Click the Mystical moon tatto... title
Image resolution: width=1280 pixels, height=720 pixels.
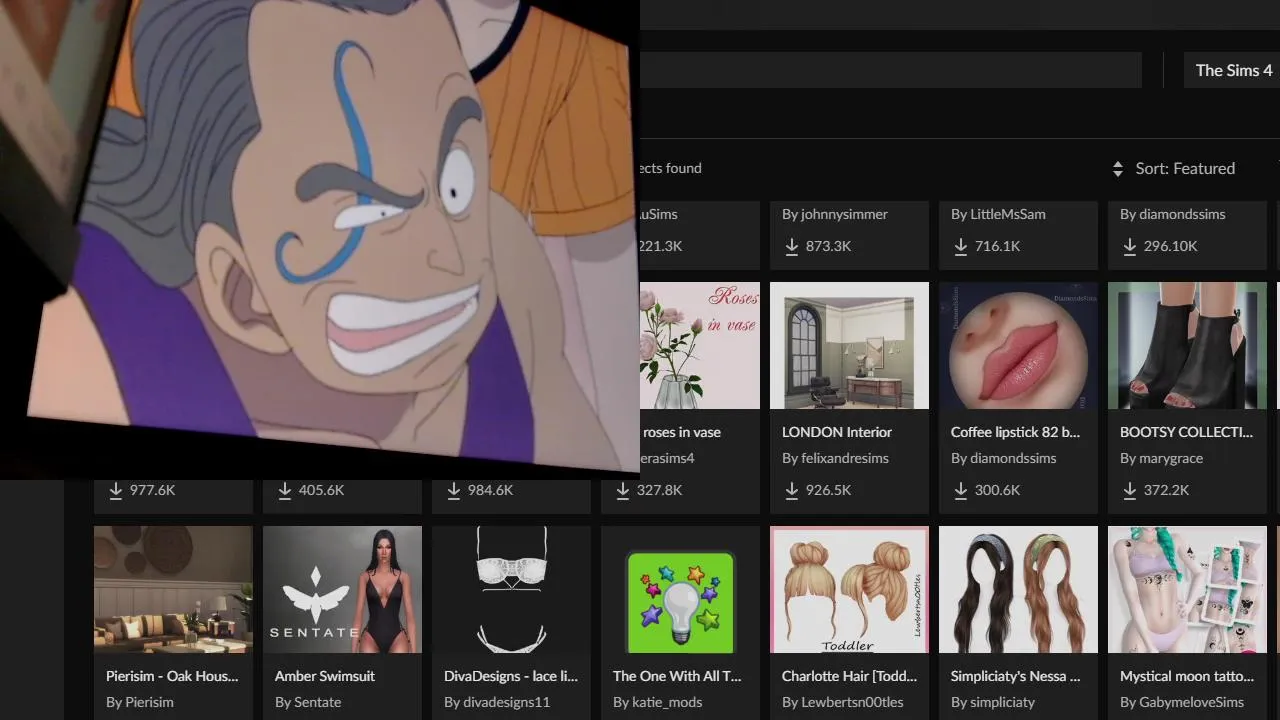click(x=1187, y=676)
